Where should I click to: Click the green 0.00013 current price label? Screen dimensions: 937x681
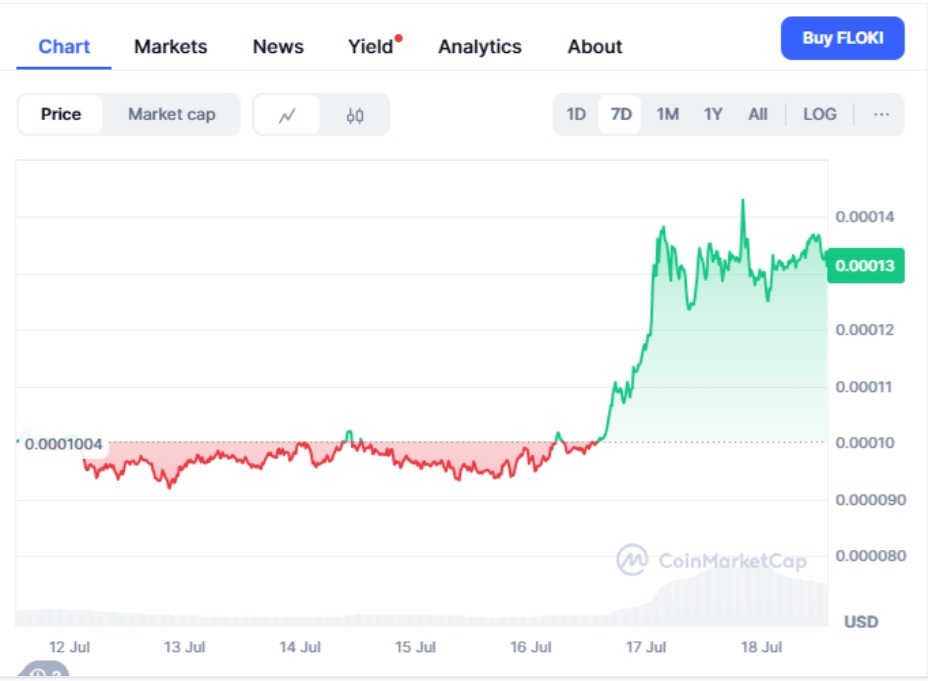click(866, 266)
